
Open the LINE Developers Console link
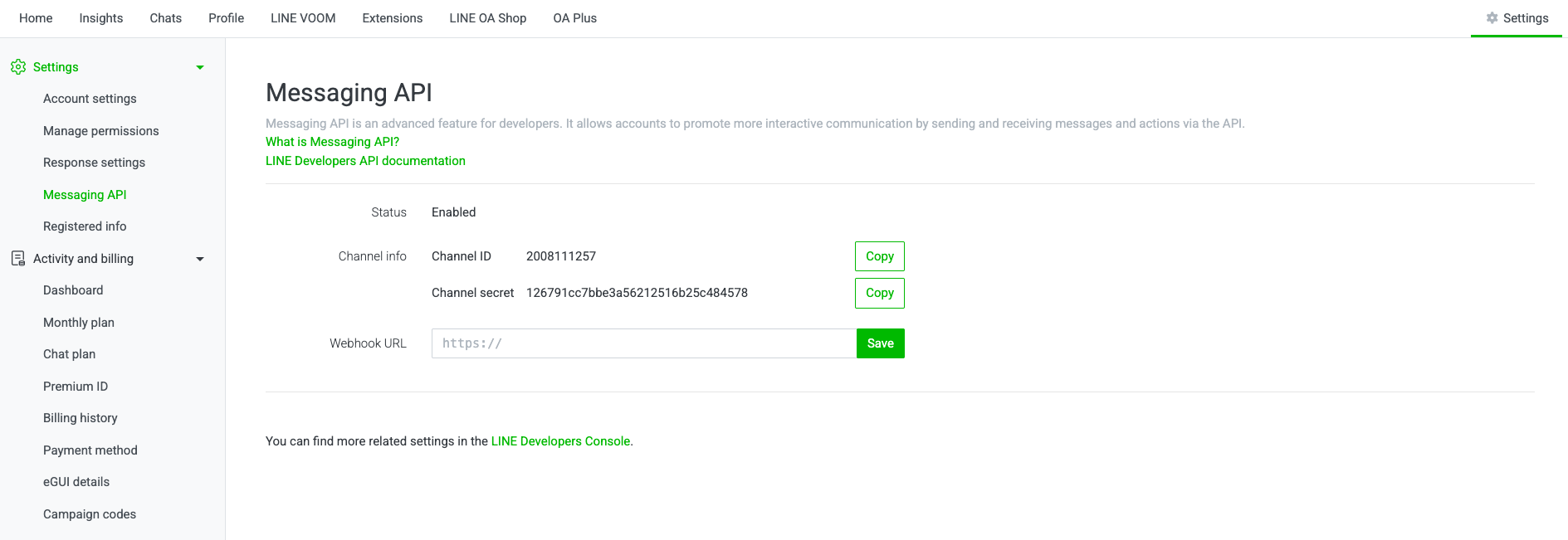560,441
